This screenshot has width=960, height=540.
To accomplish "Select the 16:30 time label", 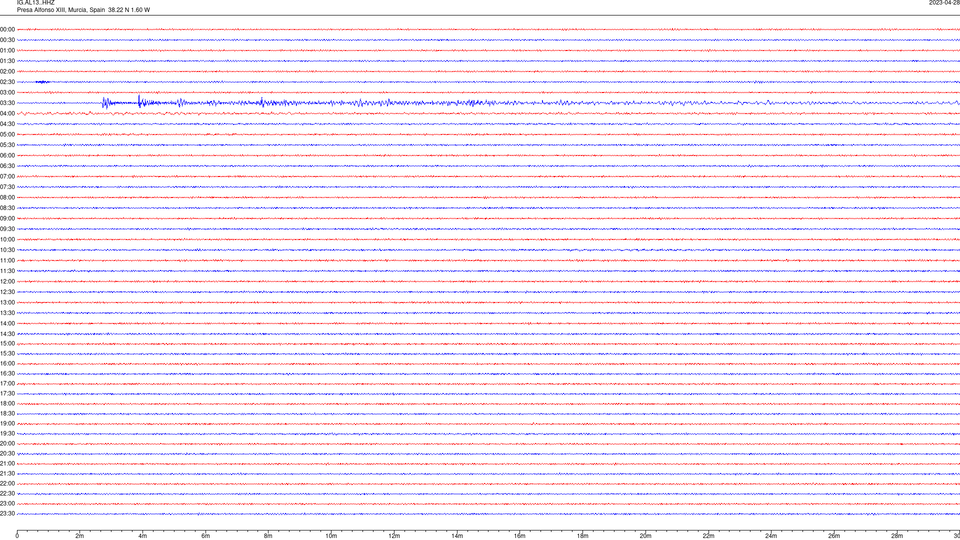I will point(7,373).
